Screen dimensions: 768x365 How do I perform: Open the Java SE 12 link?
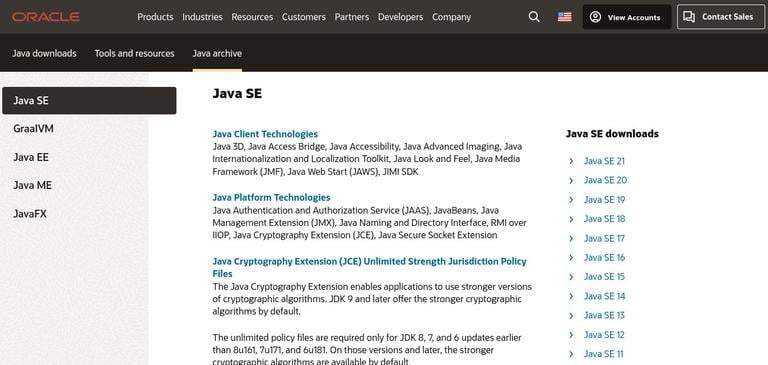coord(604,335)
